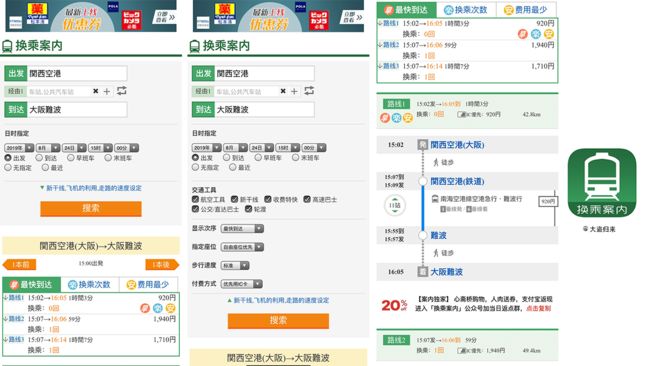Select 无指定 radio on left screen

pyautogui.click(x=8, y=167)
